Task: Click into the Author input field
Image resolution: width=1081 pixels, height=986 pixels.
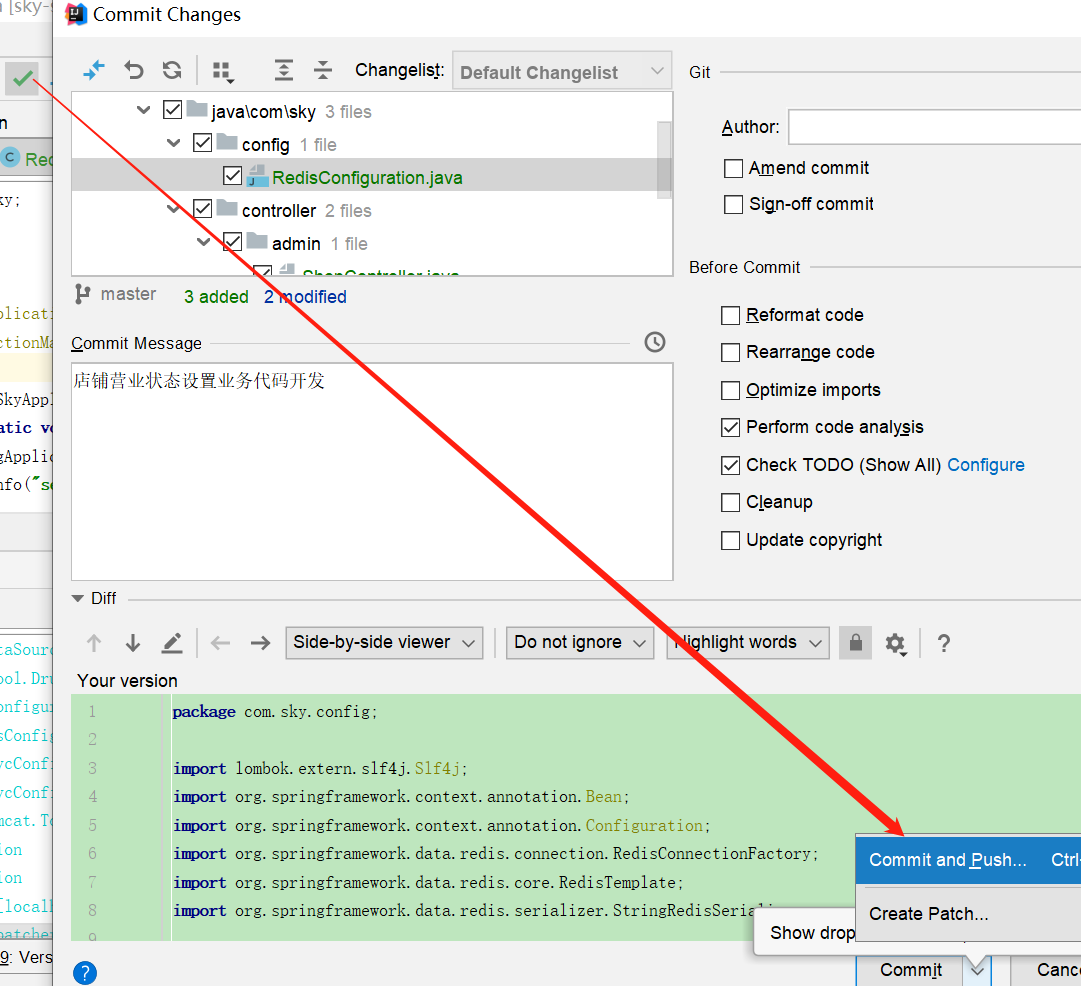Action: pos(934,127)
